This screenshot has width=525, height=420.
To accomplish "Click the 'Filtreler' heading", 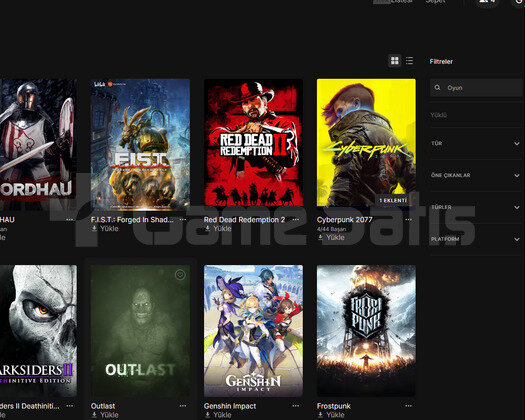I will pyautogui.click(x=441, y=62).
